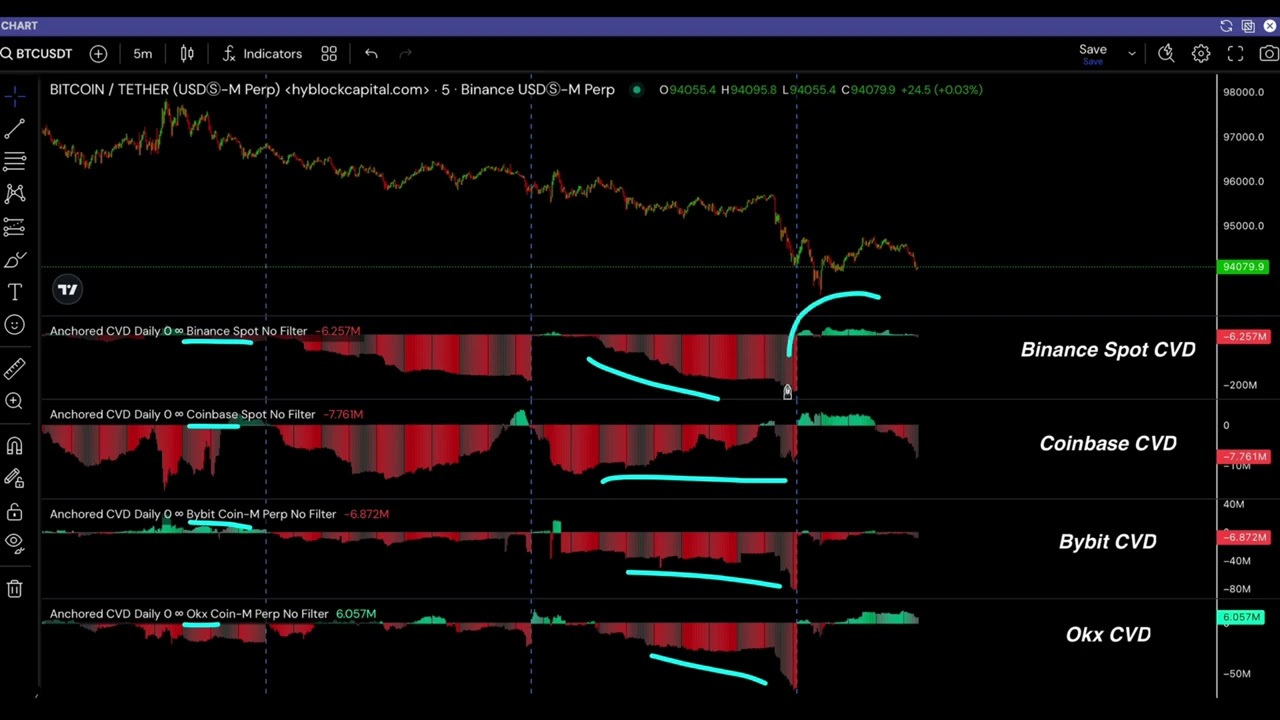The image size is (1280, 720).
Task: Open the pattern drawing tools
Action: tap(14, 194)
